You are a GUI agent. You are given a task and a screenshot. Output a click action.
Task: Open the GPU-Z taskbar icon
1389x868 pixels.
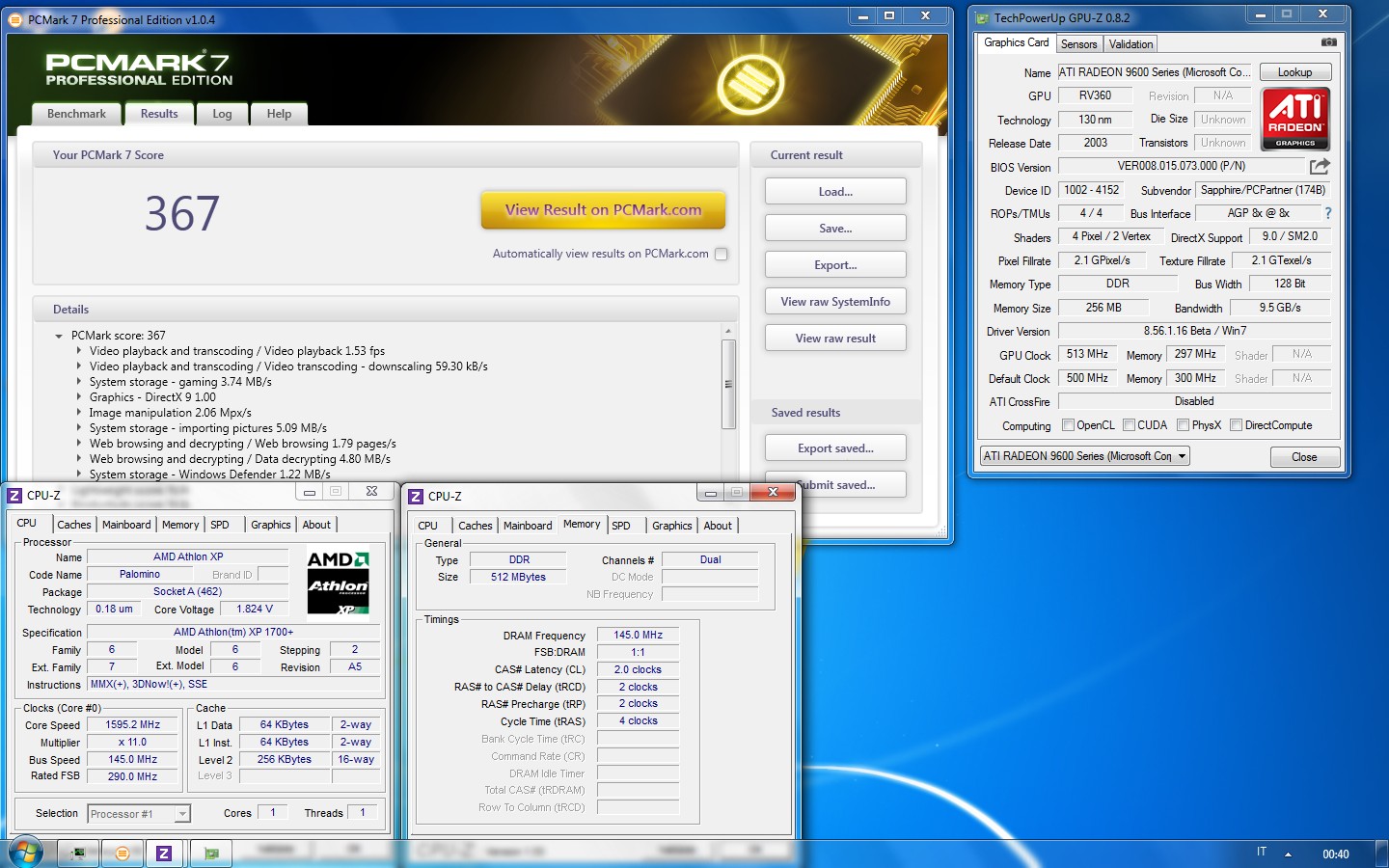pos(211,853)
